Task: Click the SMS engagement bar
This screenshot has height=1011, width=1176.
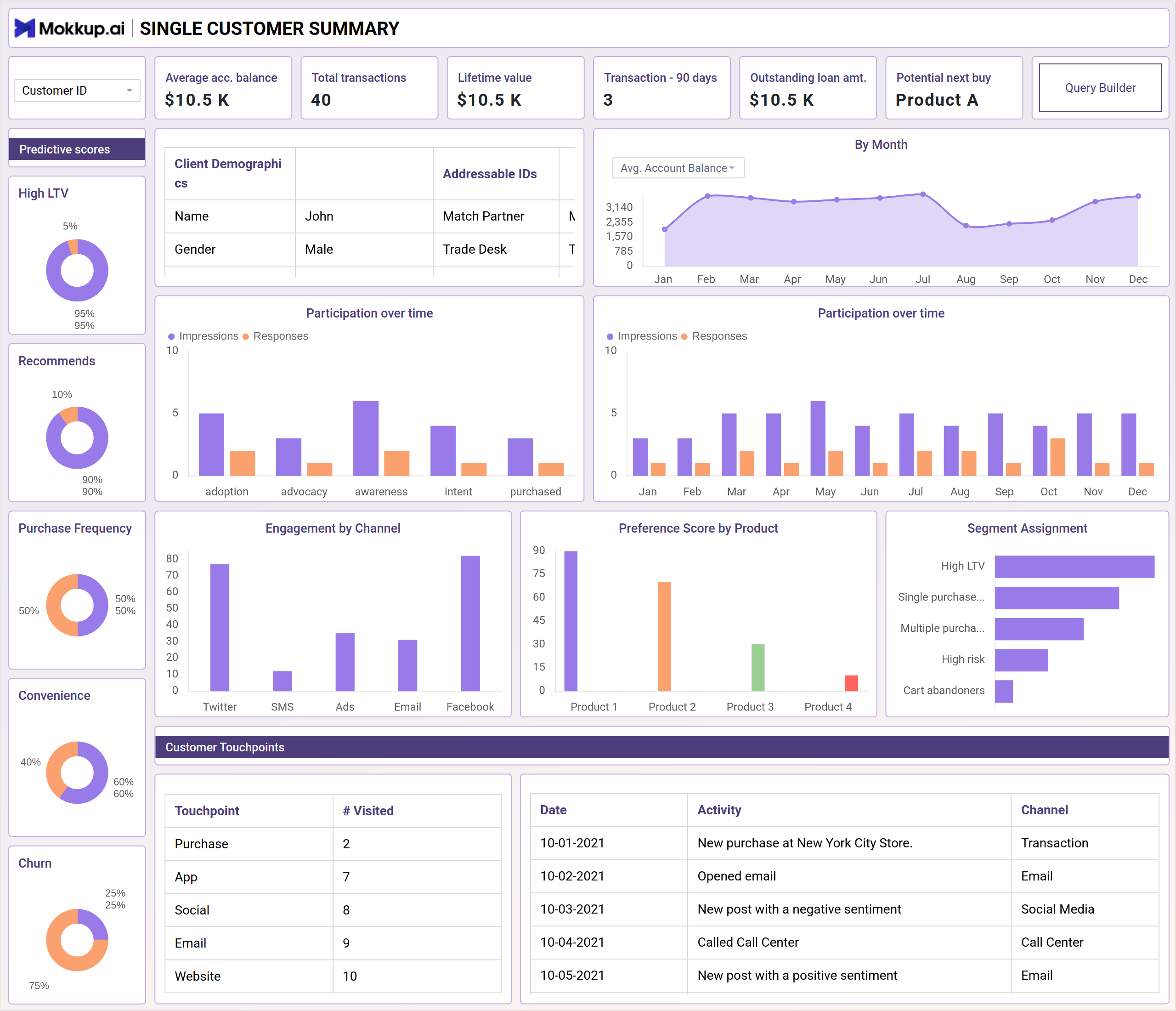Action: (282, 681)
